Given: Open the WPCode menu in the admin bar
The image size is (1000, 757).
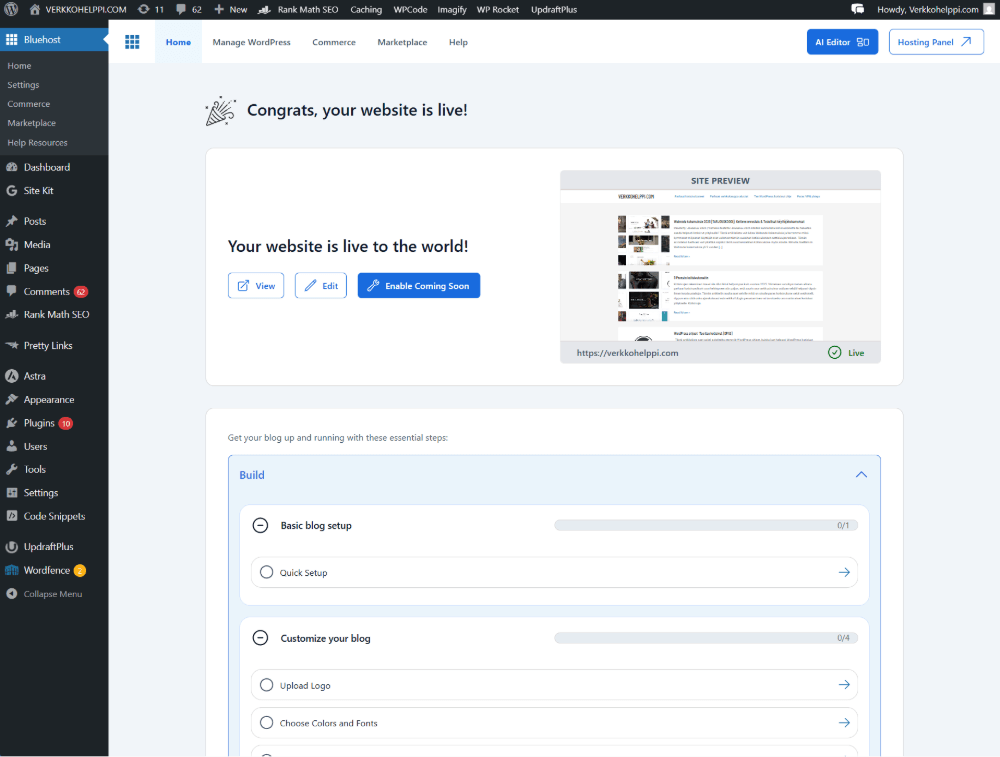Looking at the screenshot, I should coord(410,8).
